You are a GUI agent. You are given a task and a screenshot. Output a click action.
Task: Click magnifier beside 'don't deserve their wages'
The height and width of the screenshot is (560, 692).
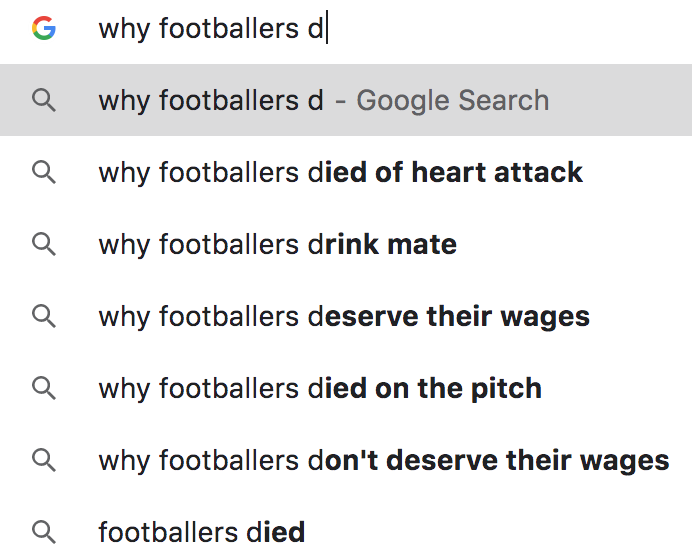44,460
